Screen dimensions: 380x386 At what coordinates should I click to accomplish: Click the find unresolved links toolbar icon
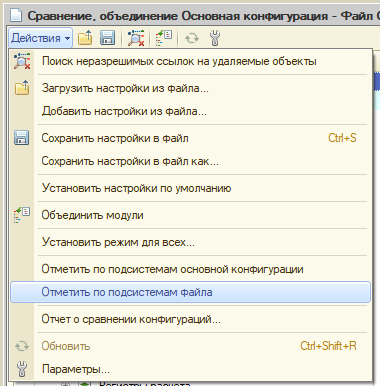[136, 38]
